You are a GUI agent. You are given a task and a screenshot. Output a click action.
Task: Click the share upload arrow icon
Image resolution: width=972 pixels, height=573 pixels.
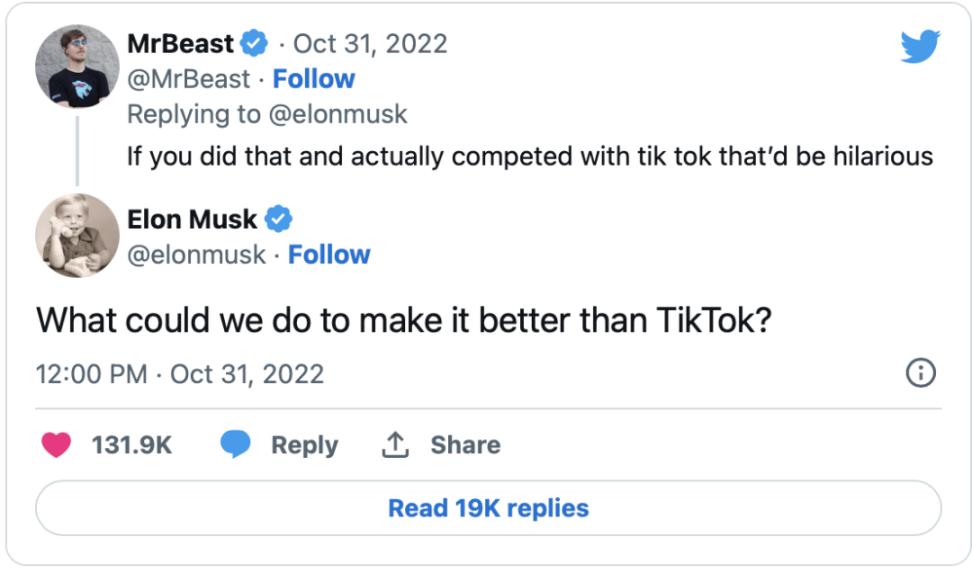pos(396,445)
